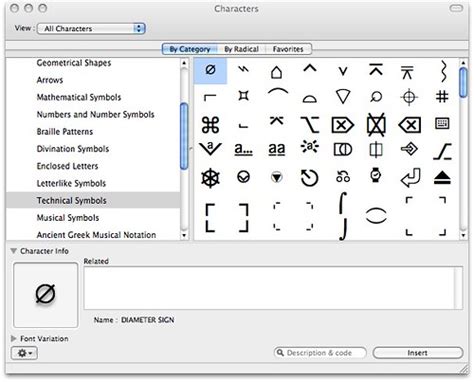This screenshot has width=474, height=382.
Task: Select Technical Symbols category
Action: tap(93, 200)
